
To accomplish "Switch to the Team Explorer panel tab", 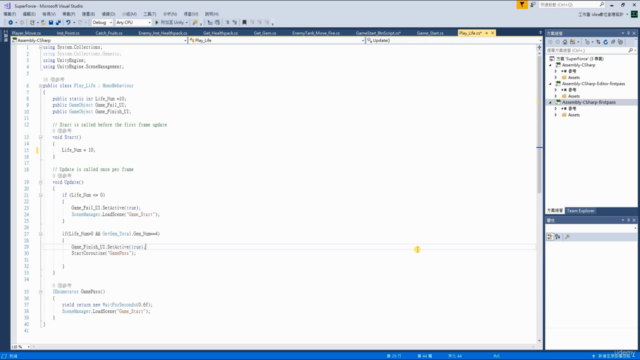I will click(580, 211).
